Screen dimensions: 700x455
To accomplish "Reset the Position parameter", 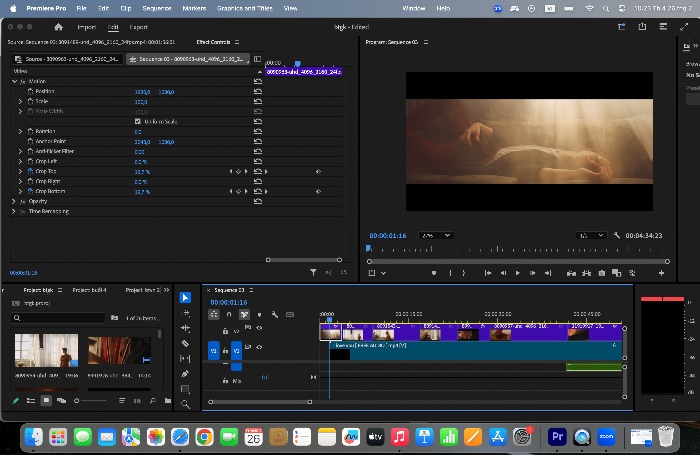I will [x=258, y=92].
